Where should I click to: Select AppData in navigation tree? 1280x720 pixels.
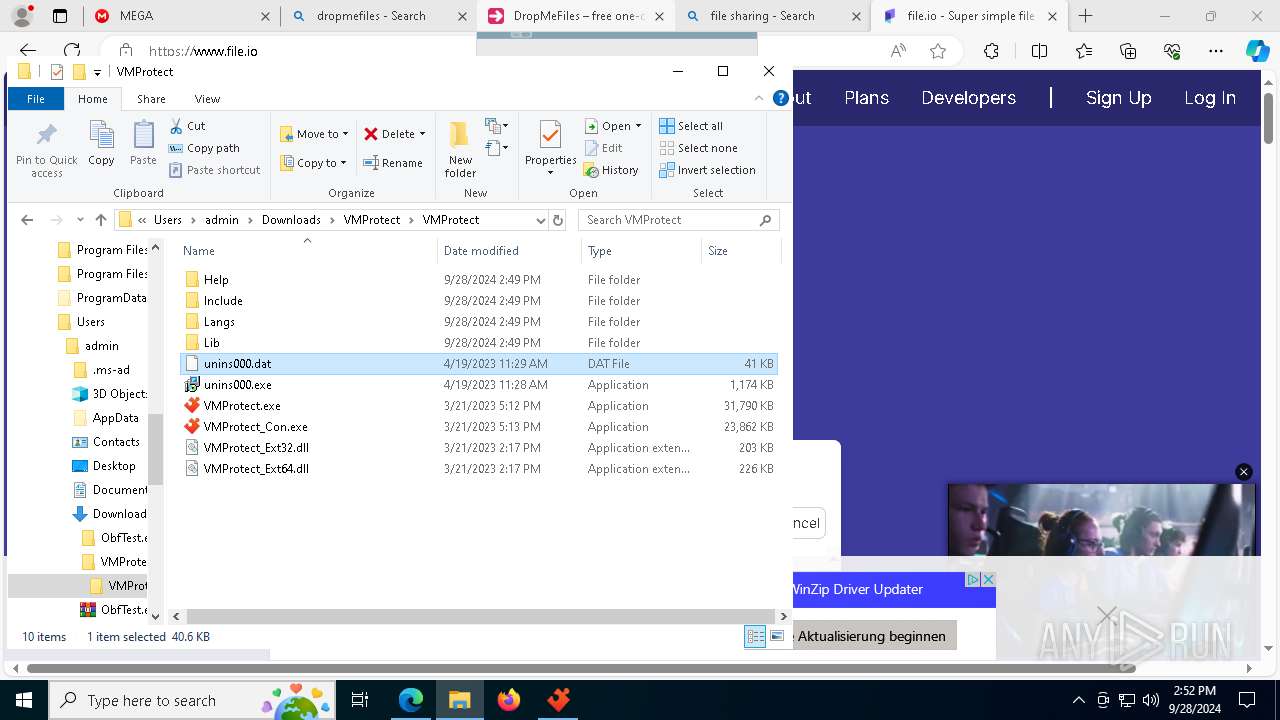(115, 418)
